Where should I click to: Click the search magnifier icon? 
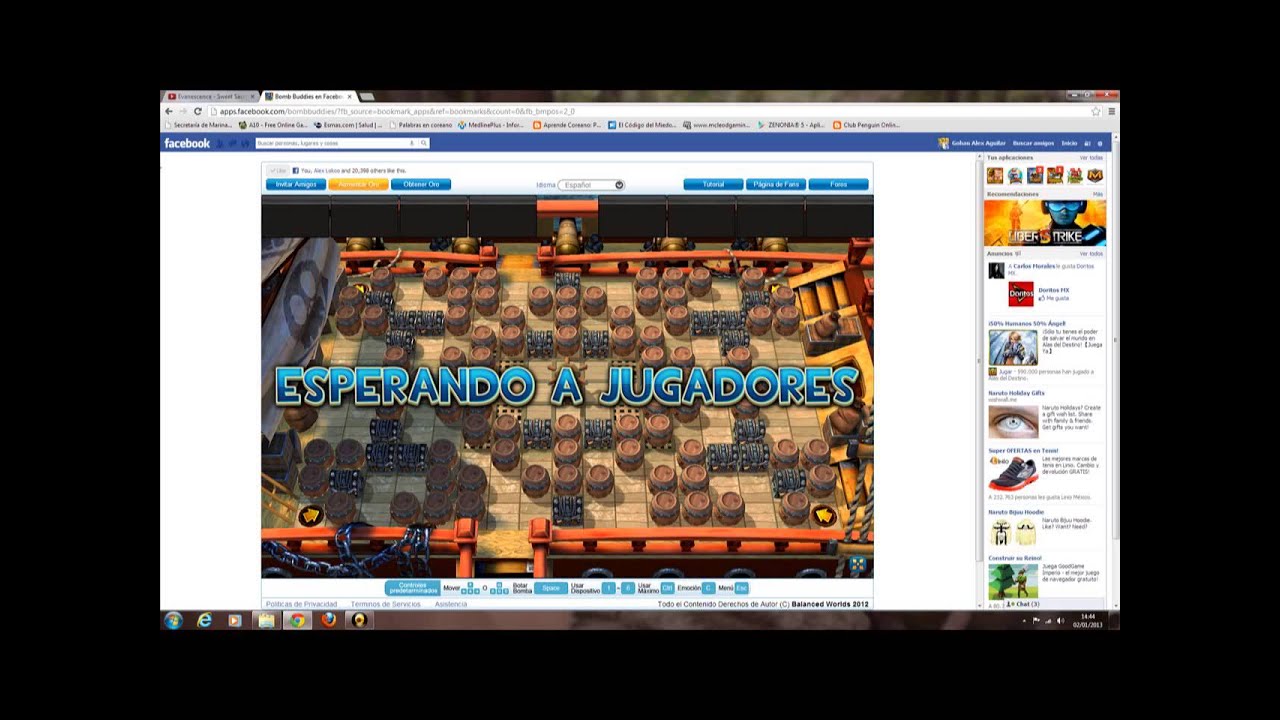pyautogui.click(x=423, y=143)
